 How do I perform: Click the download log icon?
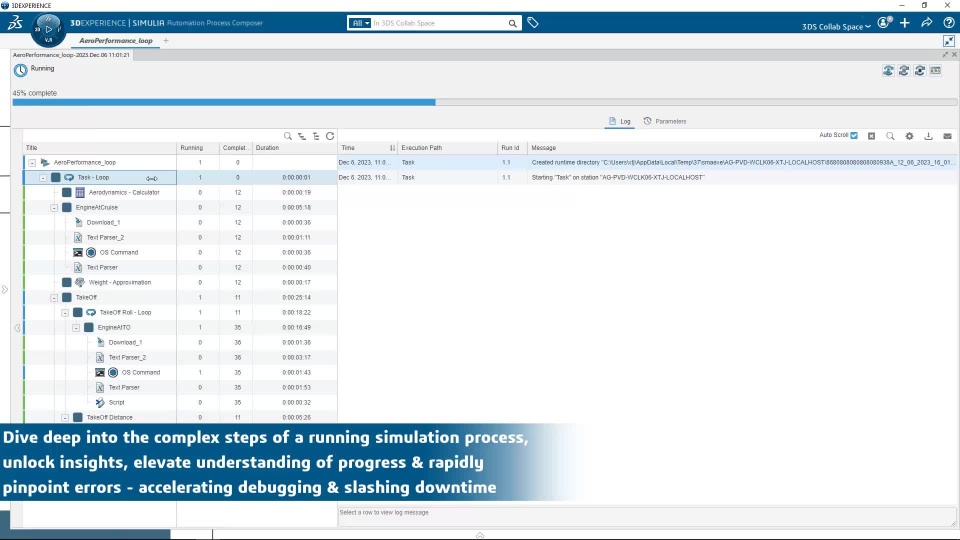[x=928, y=136]
